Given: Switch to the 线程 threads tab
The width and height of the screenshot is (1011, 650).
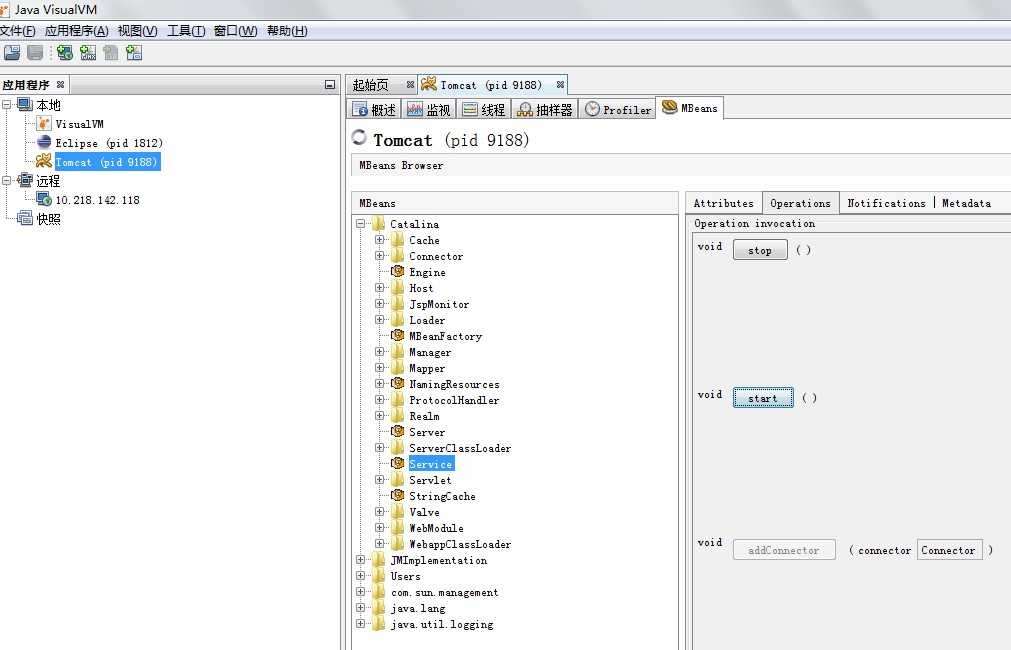Looking at the screenshot, I should (x=484, y=110).
